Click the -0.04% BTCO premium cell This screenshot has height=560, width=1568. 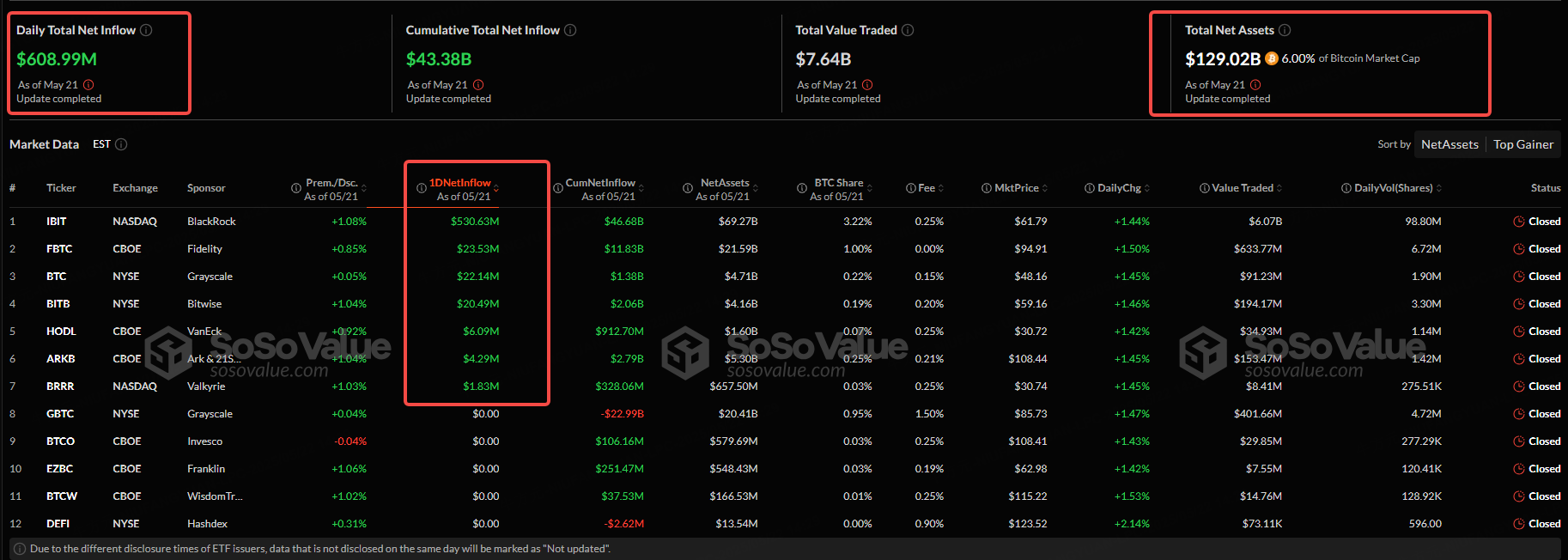350,441
